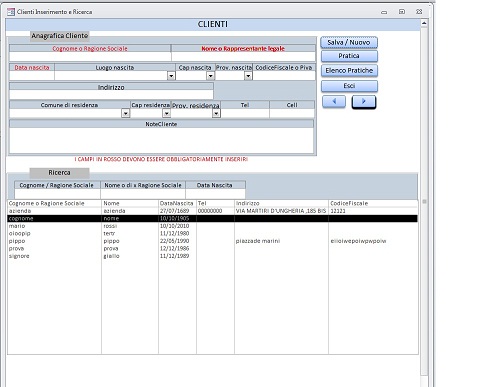Click the CodiceFiscale o Piva input field

click(284, 76)
